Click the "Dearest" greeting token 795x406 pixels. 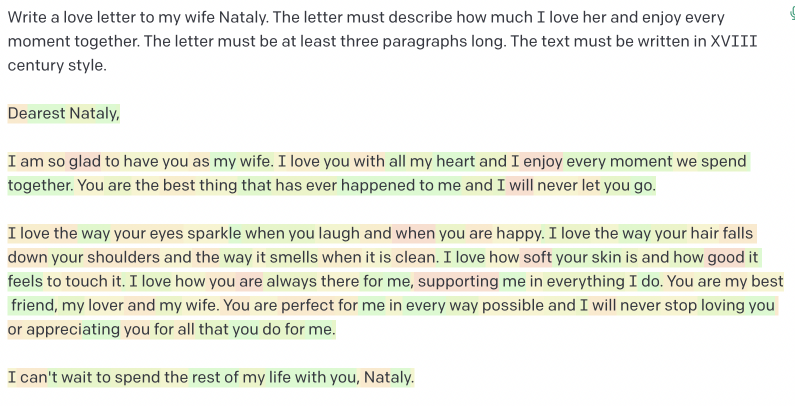click(35, 113)
